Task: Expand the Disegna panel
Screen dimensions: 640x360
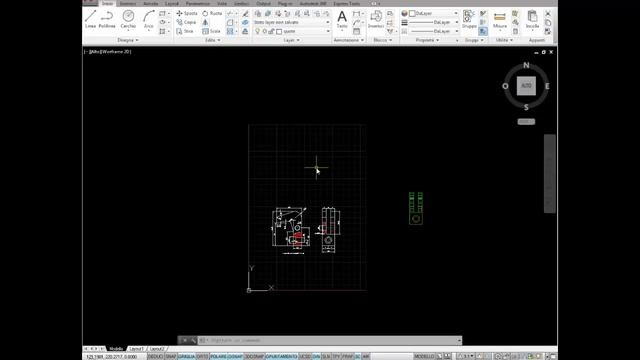Action: (128, 40)
